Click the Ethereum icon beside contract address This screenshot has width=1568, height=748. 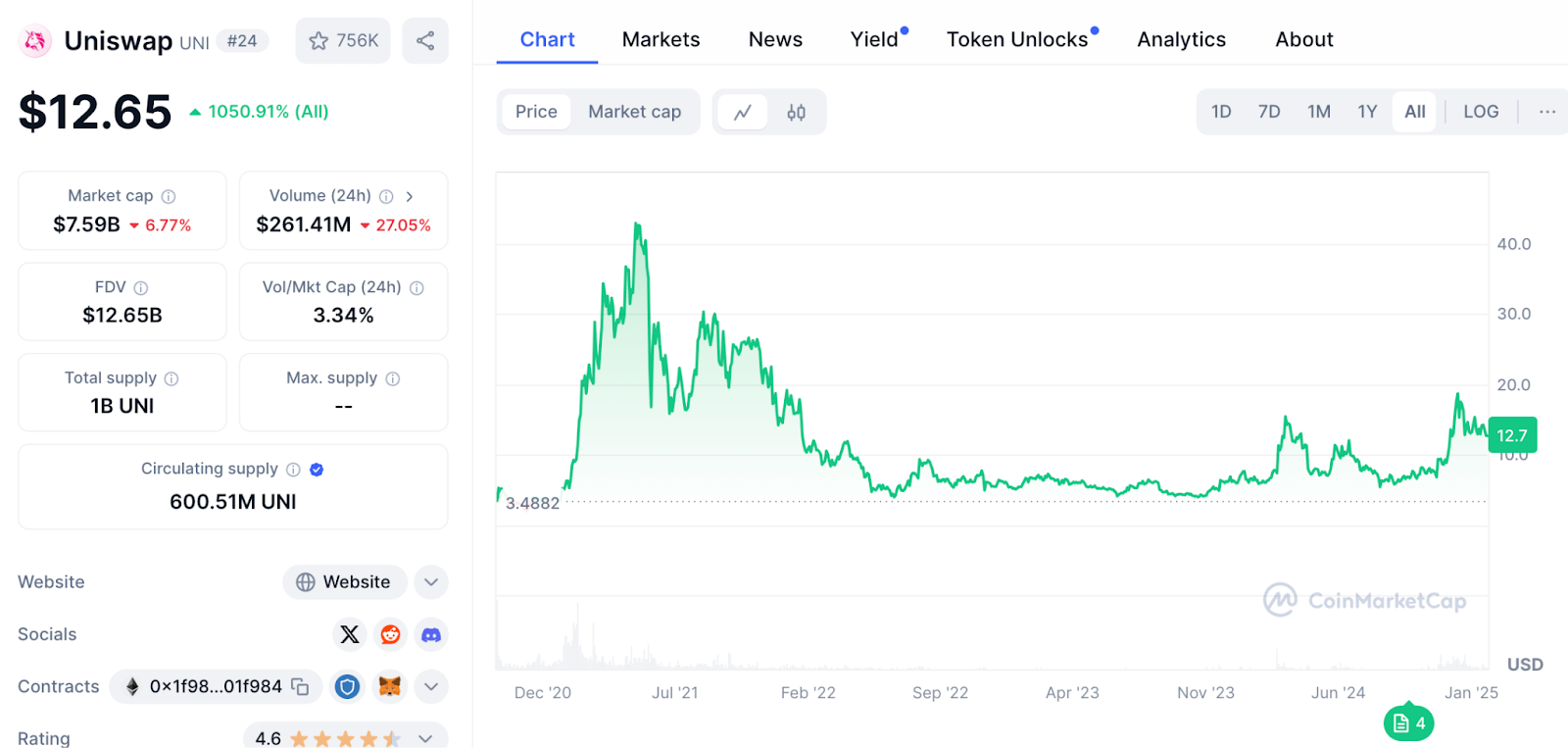132,687
